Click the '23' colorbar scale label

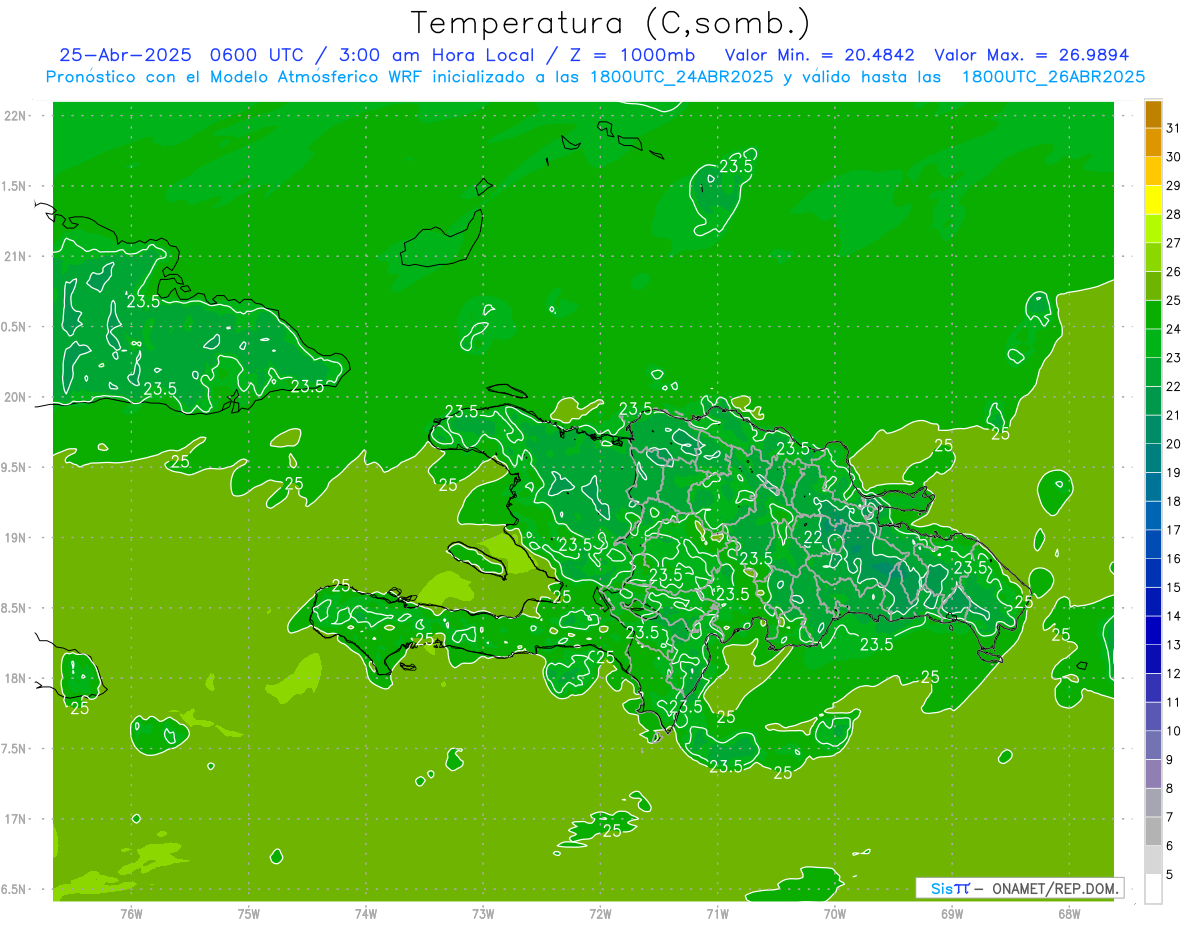1174,357
